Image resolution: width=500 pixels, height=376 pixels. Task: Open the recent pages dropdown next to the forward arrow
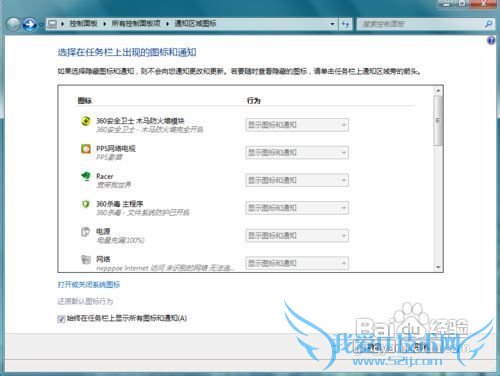[x=41, y=24]
